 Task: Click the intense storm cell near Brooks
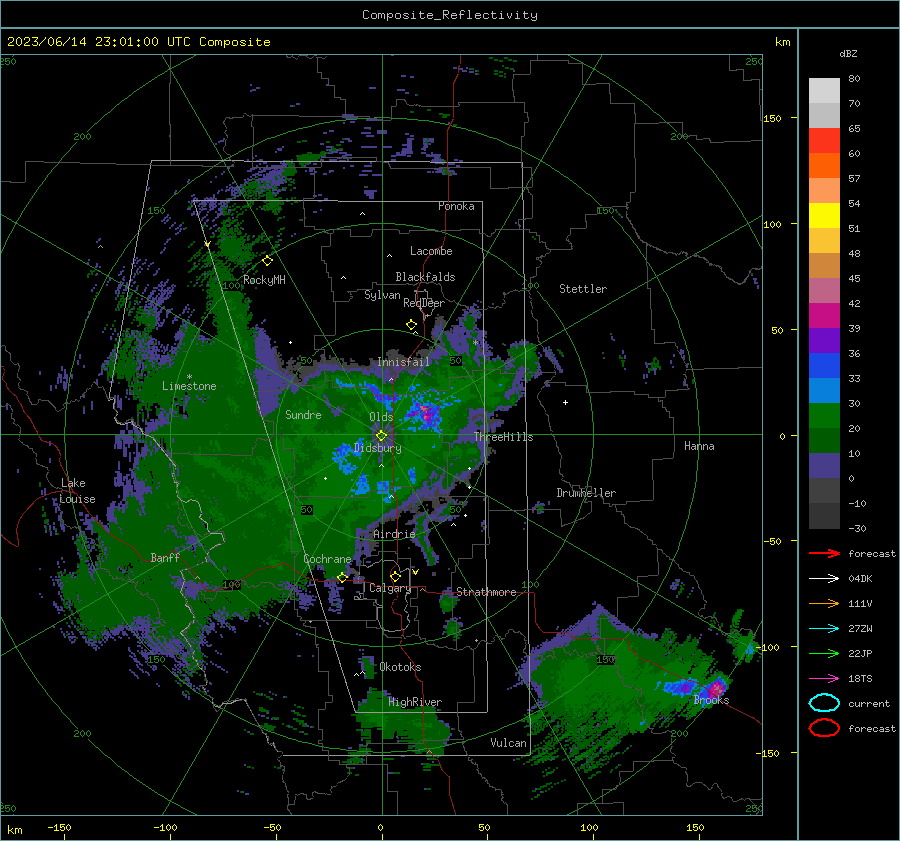tap(716, 688)
